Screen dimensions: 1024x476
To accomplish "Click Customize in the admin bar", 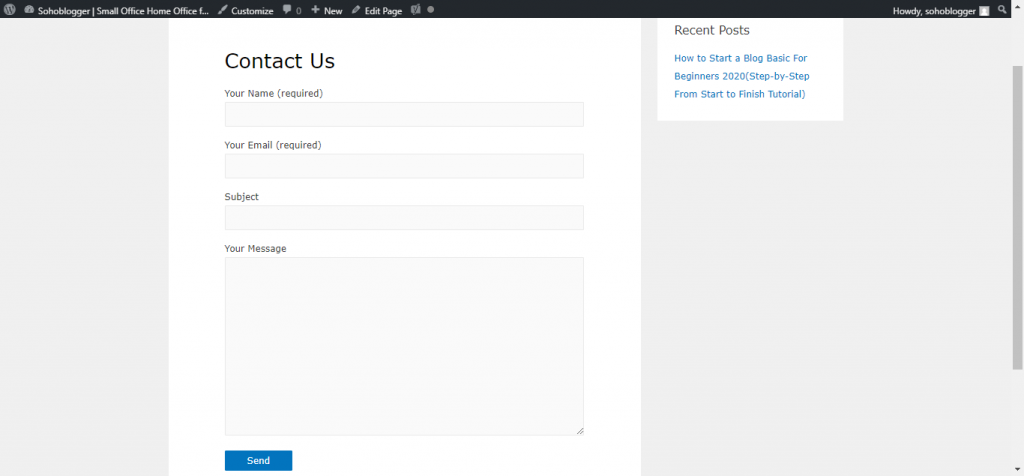I will (x=245, y=10).
